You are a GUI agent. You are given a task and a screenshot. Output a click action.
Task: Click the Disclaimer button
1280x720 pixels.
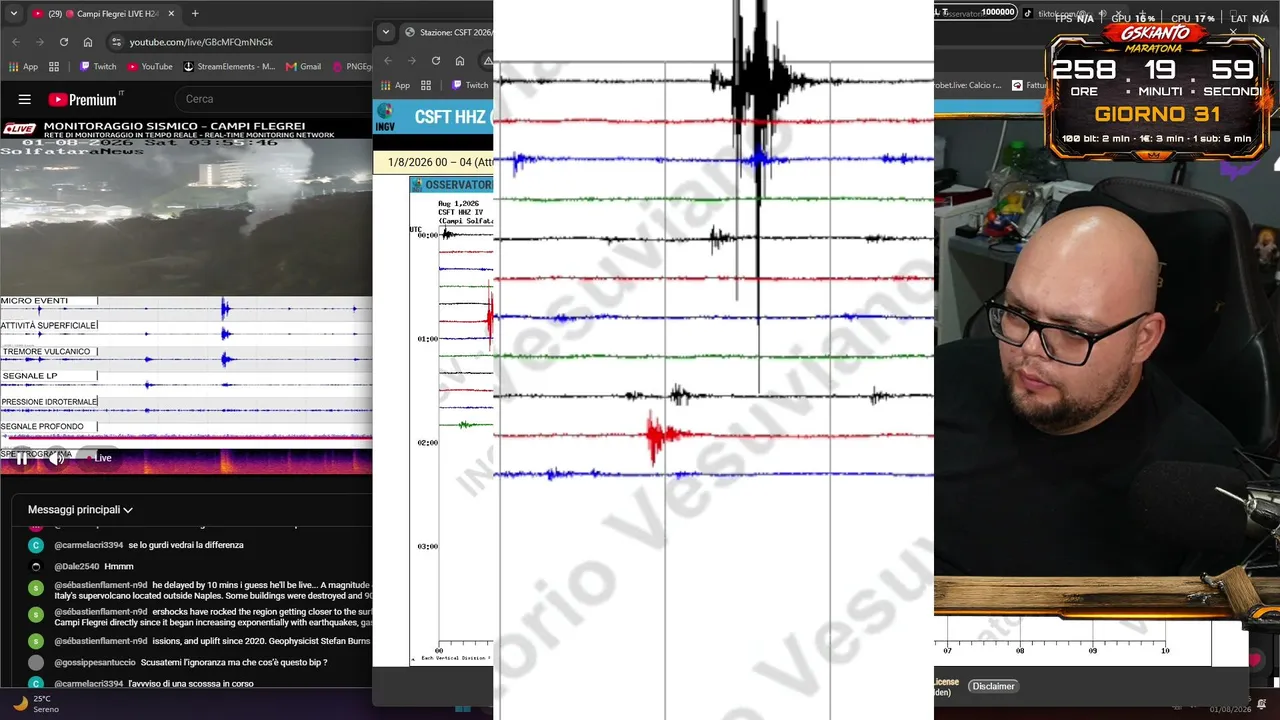point(993,686)
